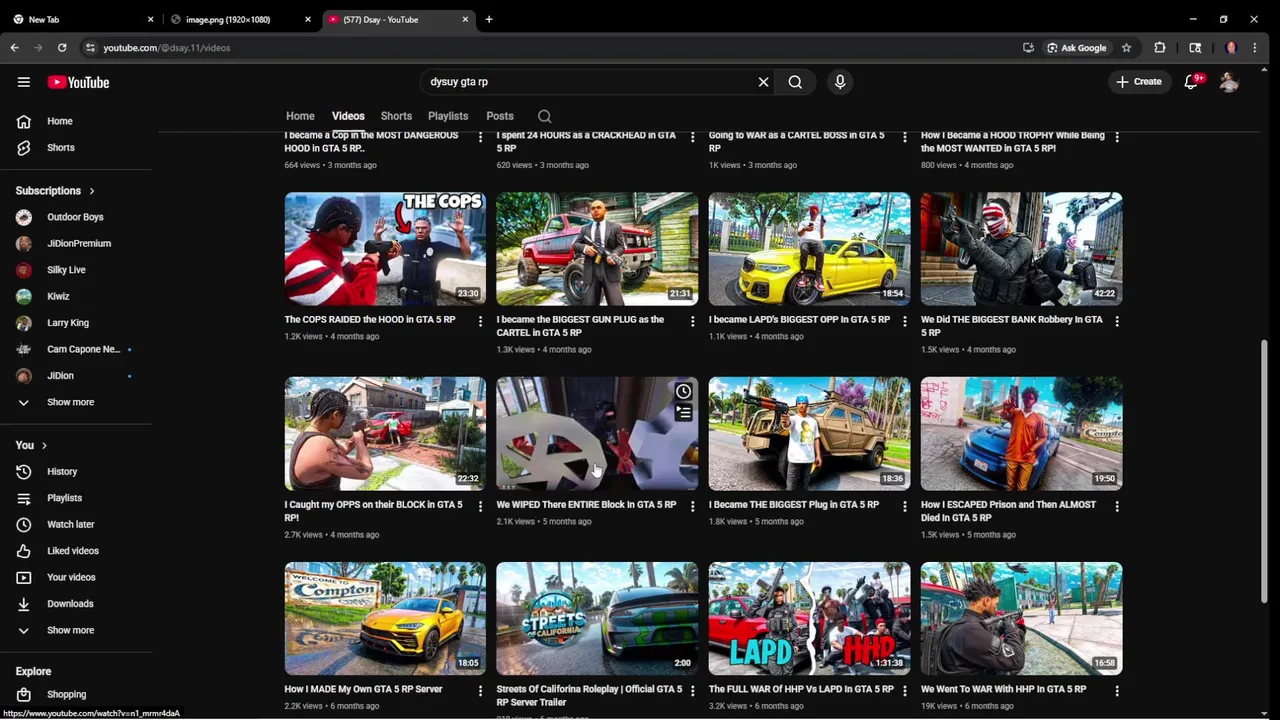Screen dimensions: 1280x720
Task: Close the Dsay YouTube browser tab
Action: (465, 19)
